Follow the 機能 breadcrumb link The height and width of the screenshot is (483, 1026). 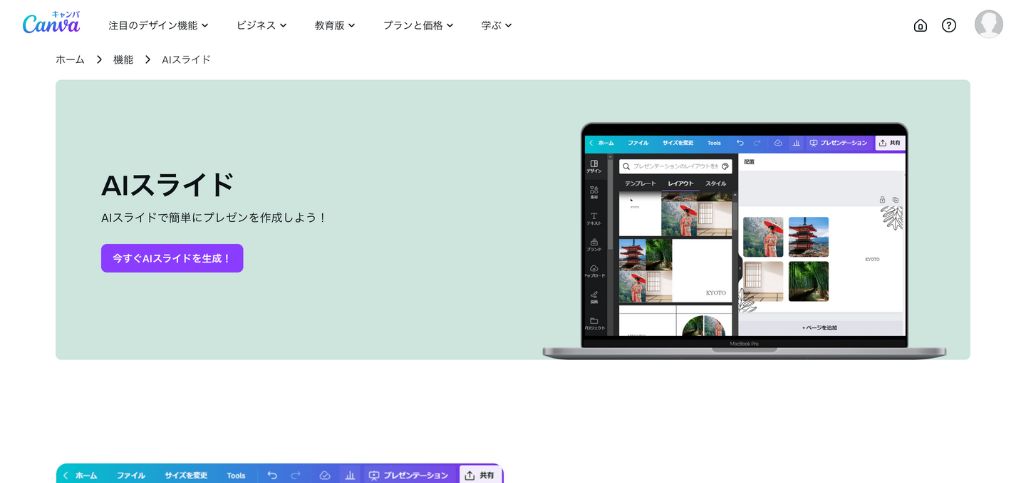[123, 60]
